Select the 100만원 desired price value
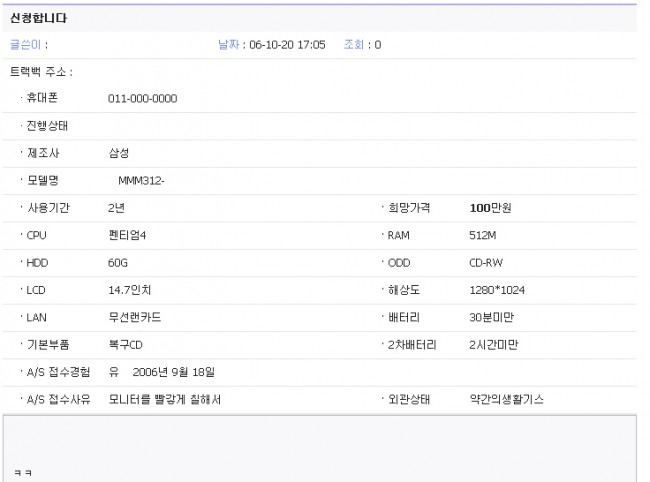Screen dimensions: 650x482 coord(490,208)
